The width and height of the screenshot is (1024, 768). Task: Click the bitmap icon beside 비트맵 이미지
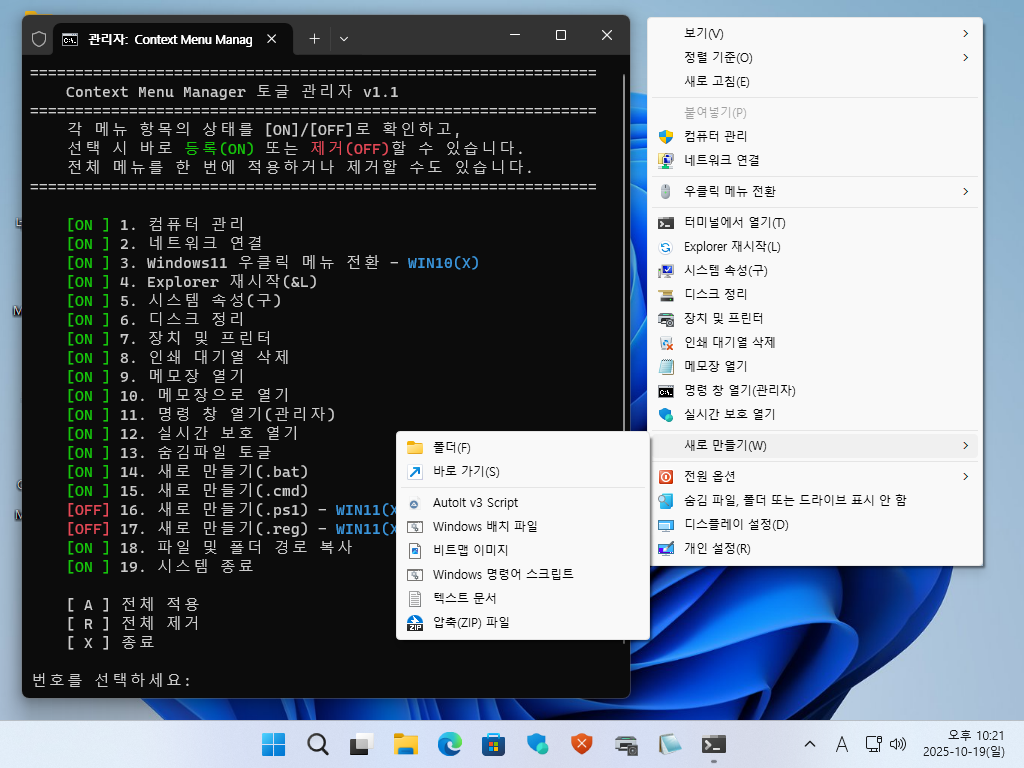415,551
